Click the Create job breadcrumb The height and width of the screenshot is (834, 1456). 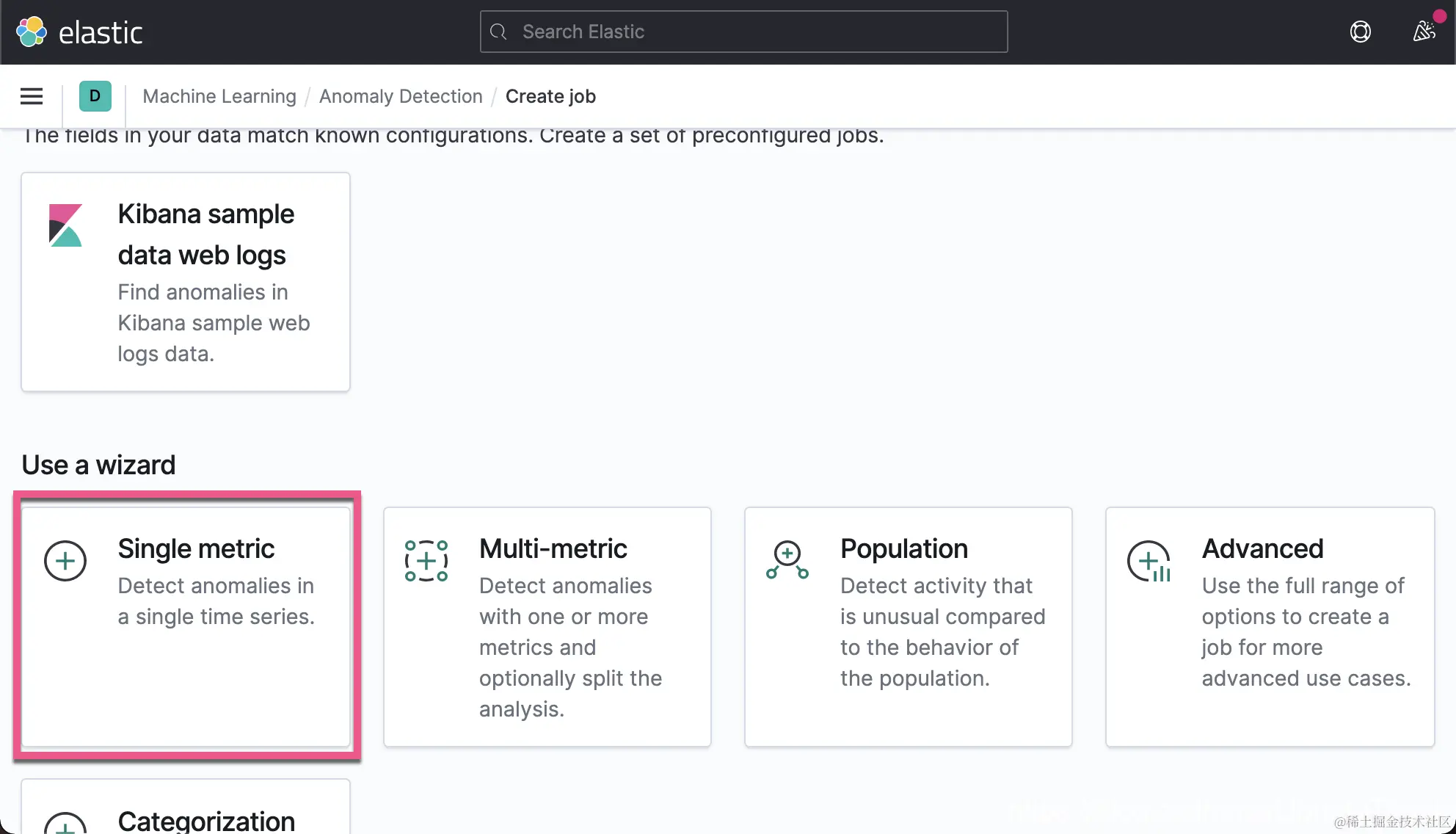[550, 96]
